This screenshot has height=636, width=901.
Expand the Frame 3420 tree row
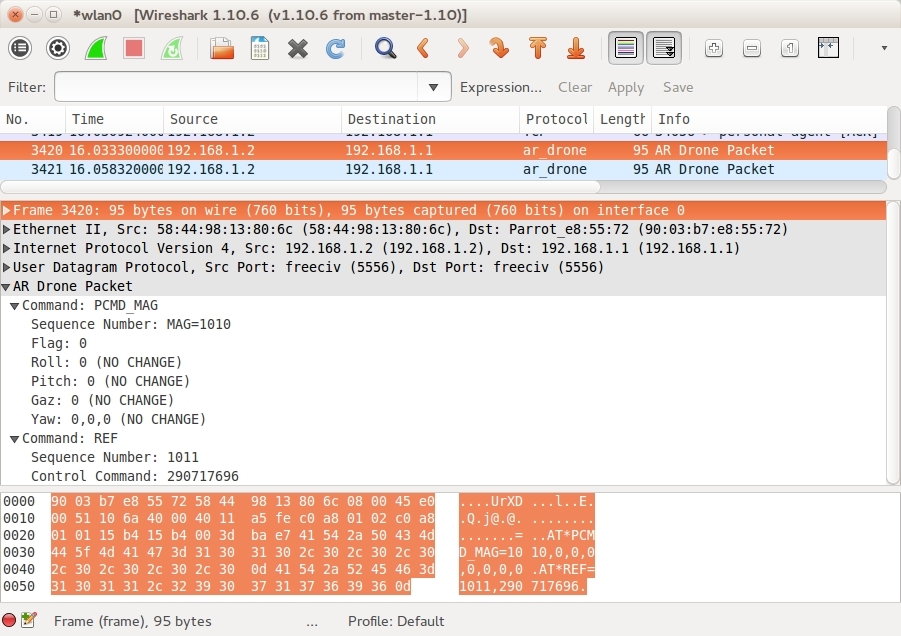pos(7,211)
